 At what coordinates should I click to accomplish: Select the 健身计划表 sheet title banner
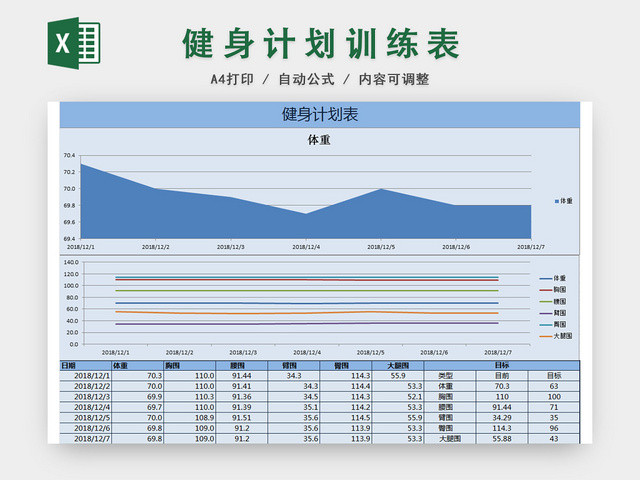point(320,115)
